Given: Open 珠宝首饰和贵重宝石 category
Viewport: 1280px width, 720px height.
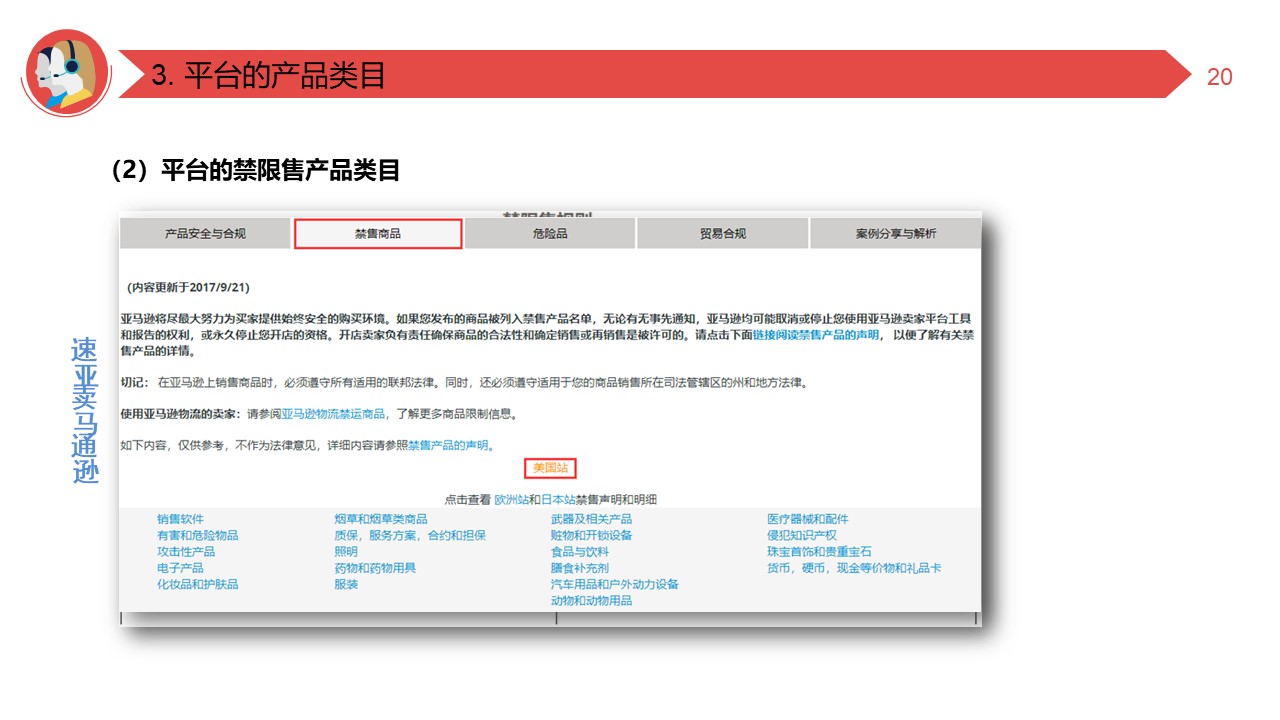Looking at the screenshot, I should click(819, 551).
